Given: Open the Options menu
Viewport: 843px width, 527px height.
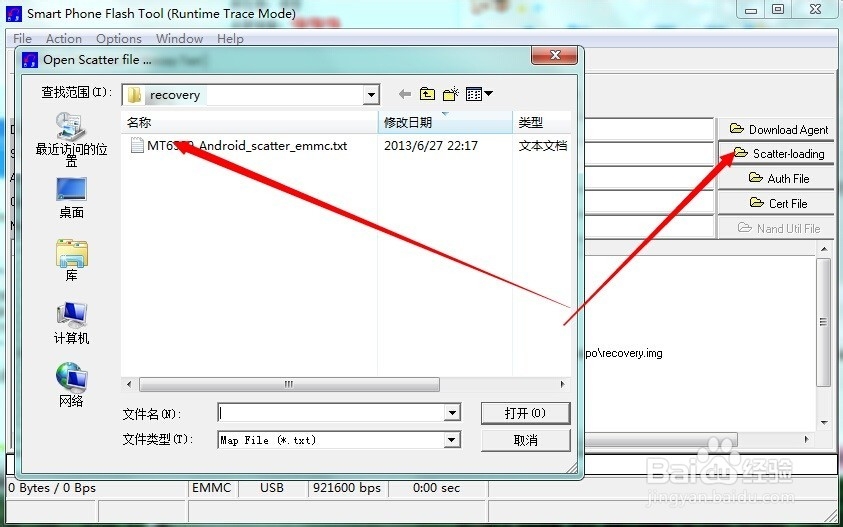Looking at the screenshot, I should coord(119,39).
